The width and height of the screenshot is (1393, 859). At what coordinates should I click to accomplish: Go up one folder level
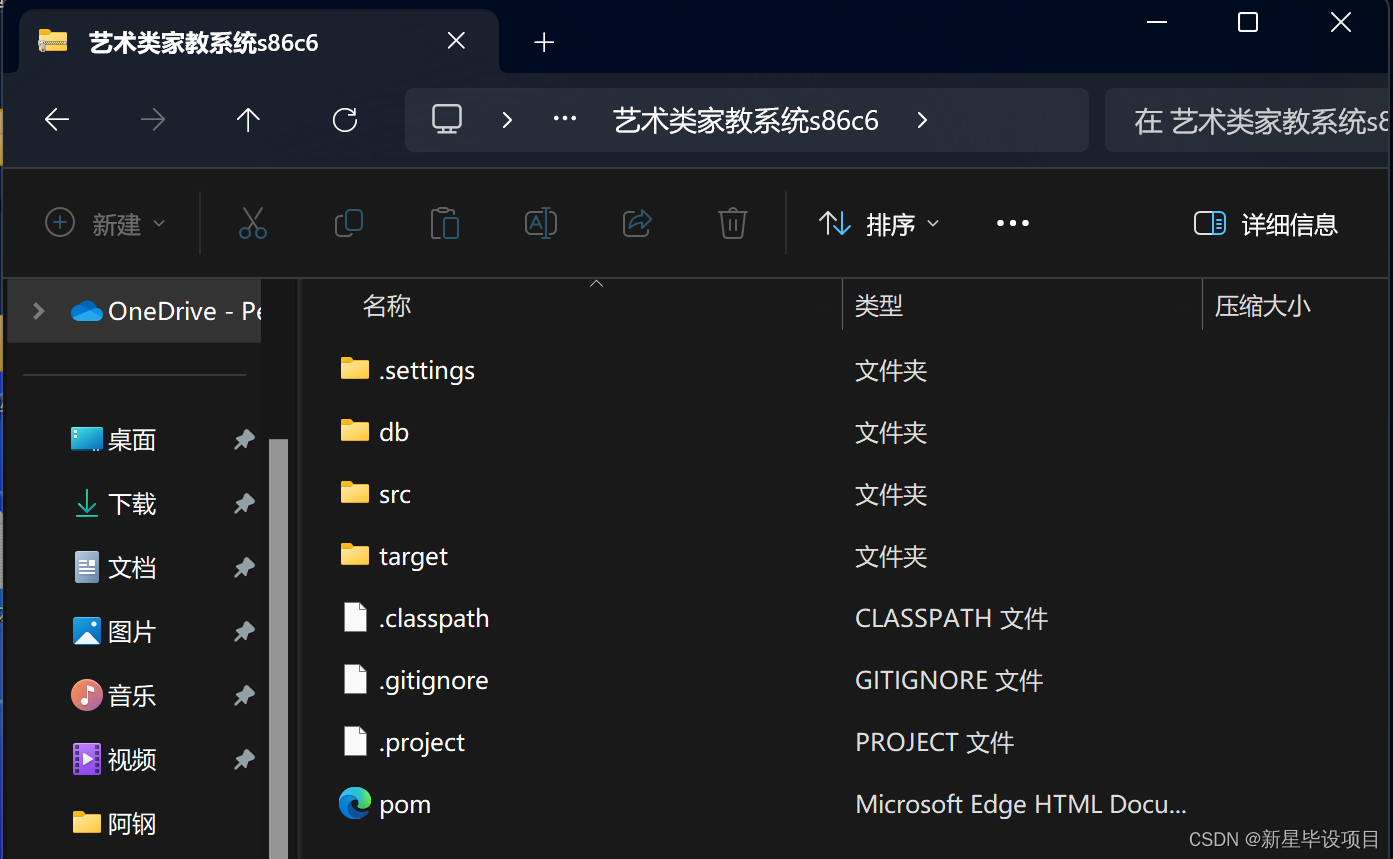[248, 121]
